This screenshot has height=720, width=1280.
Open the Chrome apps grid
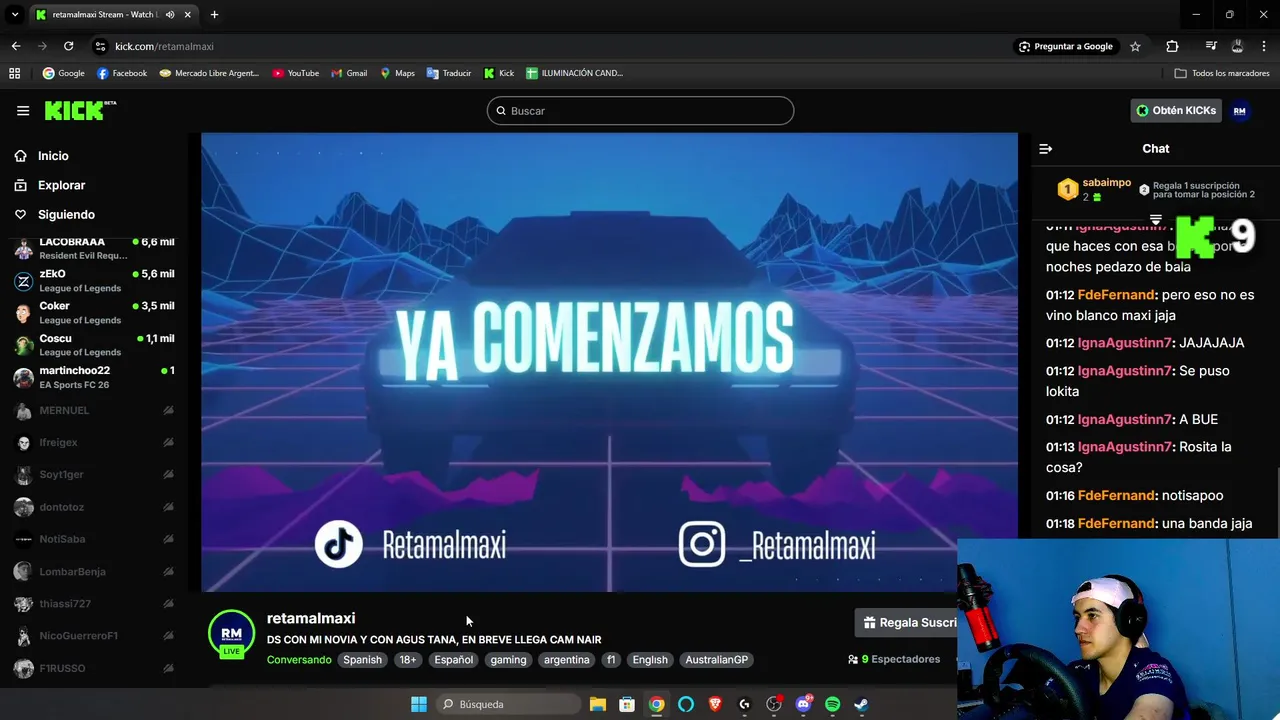click(x=14, y=73)
